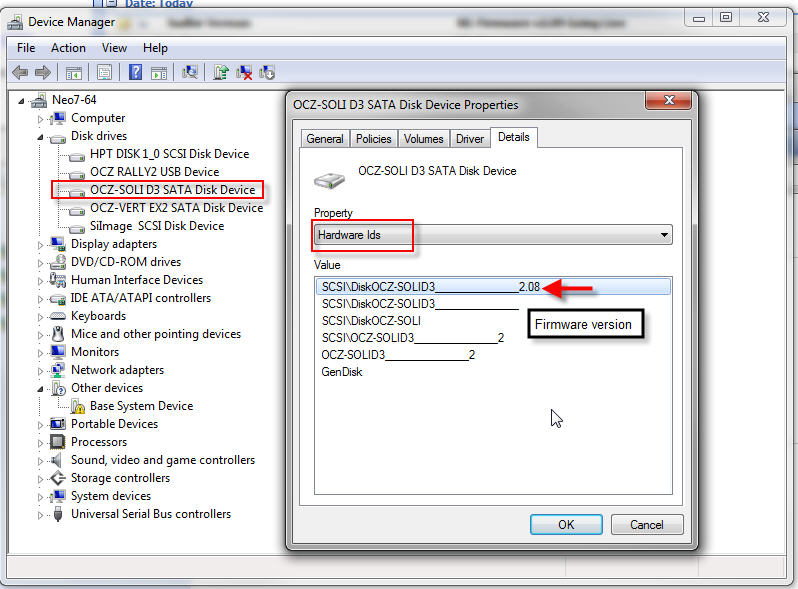Screen dimensions: 798x589
Task: Click Cancel in the Properties dialog
Action: pos(647,524)
